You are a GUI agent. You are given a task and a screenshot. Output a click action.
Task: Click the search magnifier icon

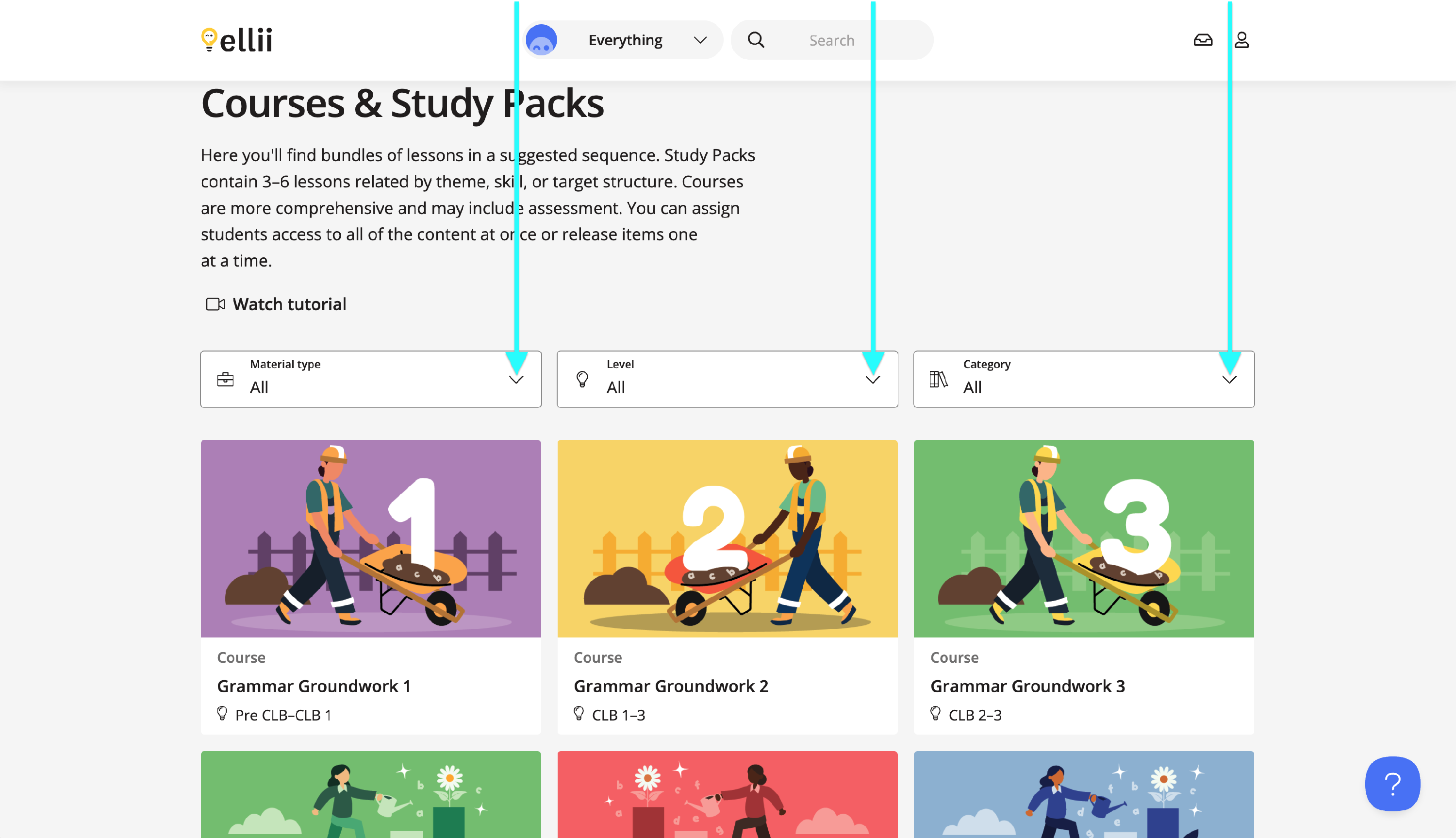tap(755, 40)
